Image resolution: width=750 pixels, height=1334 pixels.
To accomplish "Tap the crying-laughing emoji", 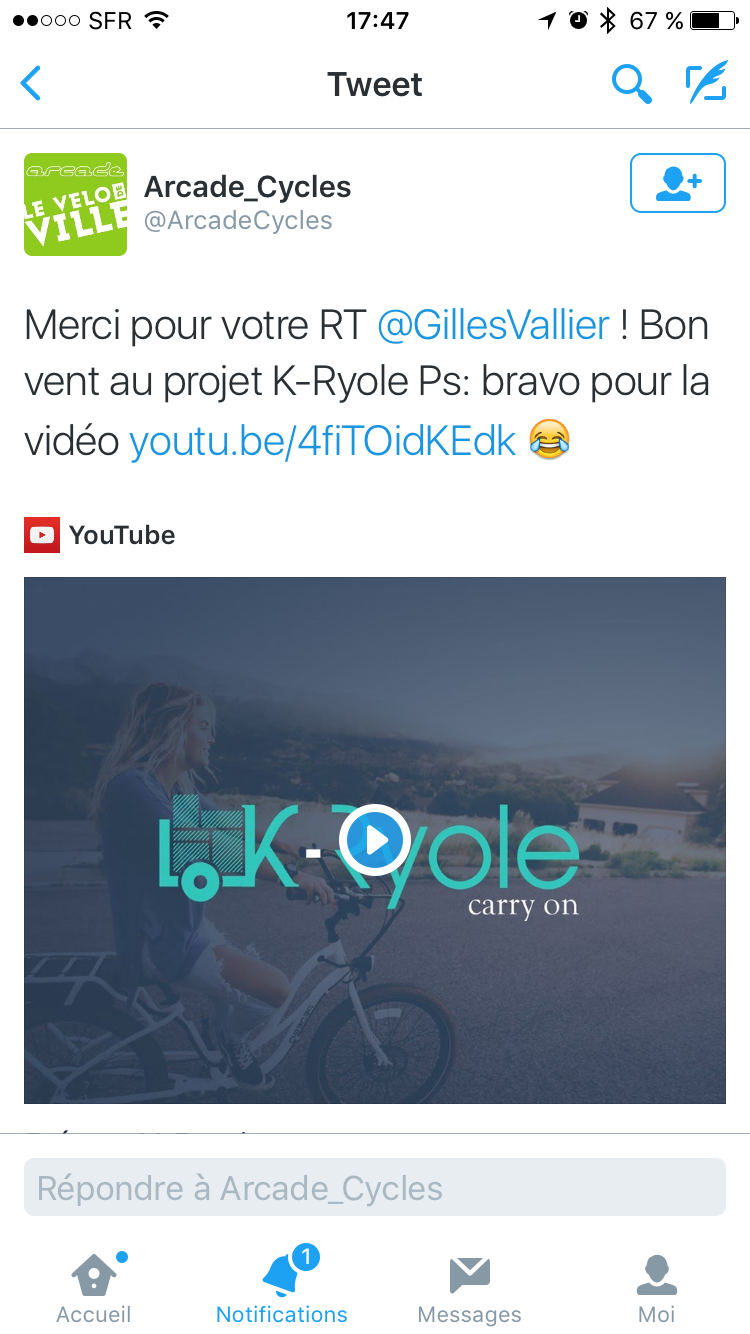I will (550, 439).
